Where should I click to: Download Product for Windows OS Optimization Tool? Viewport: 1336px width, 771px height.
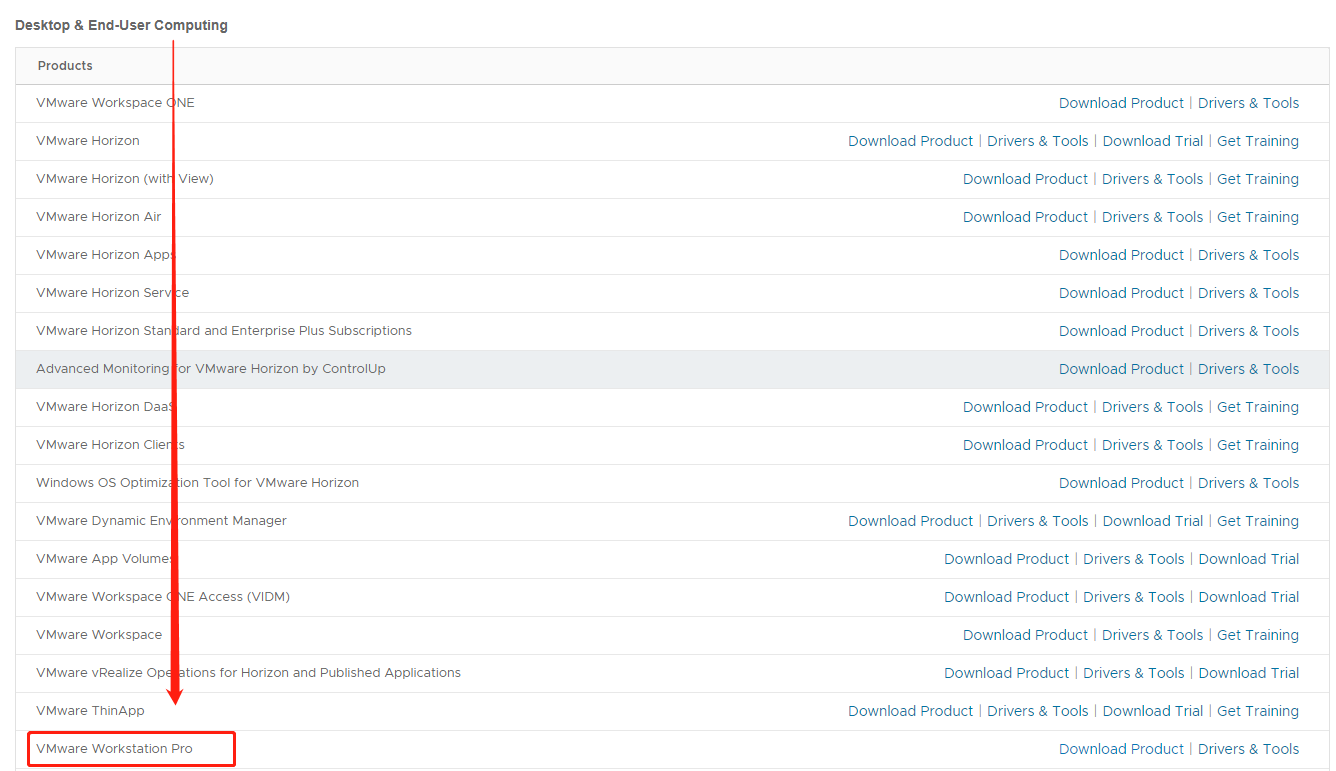point(1121,483)
